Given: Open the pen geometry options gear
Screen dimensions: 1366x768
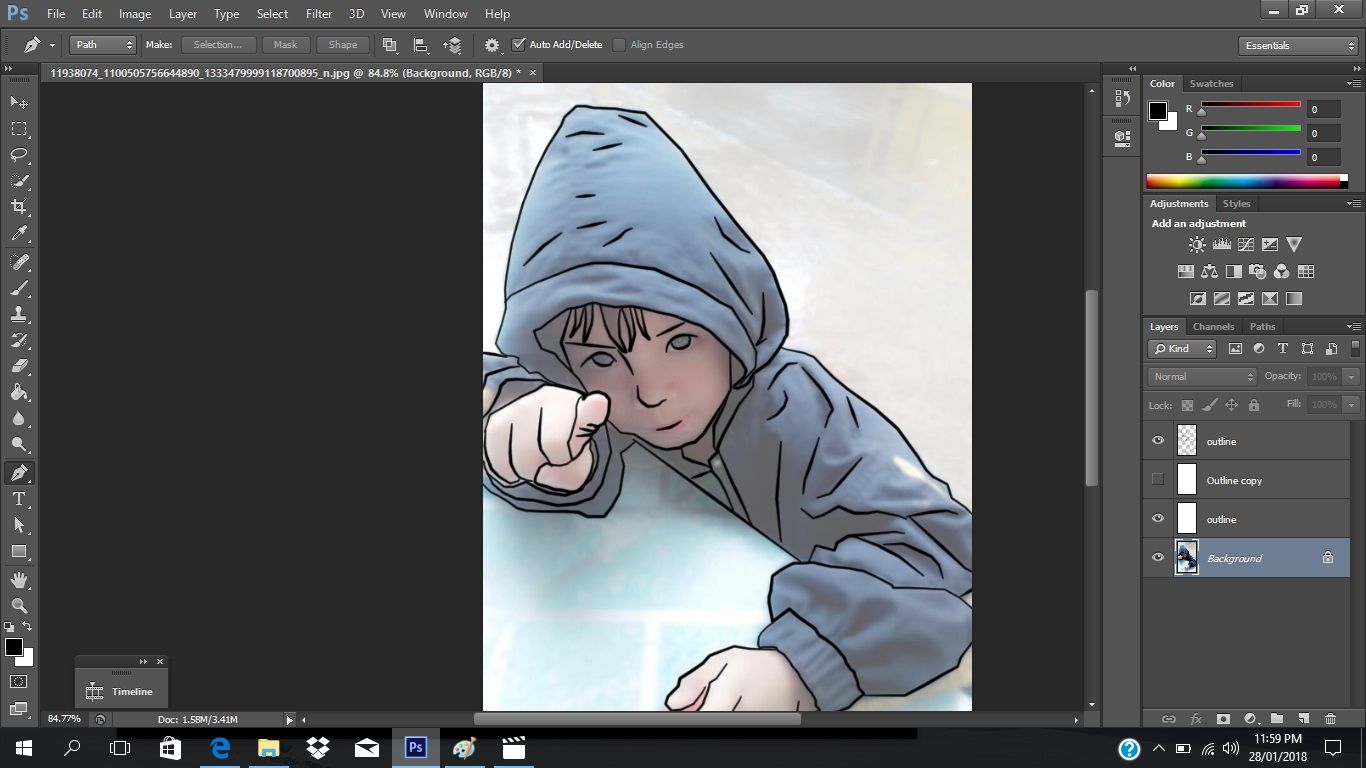Looking at the screenshot, I should click(492, 45).
